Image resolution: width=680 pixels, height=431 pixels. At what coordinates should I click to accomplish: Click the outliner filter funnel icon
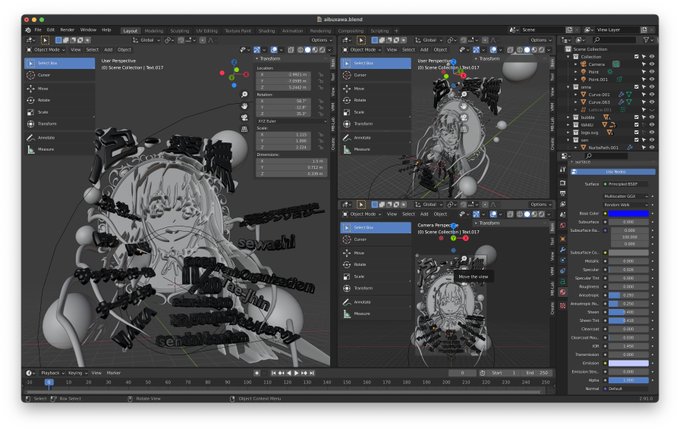[646, 40]
